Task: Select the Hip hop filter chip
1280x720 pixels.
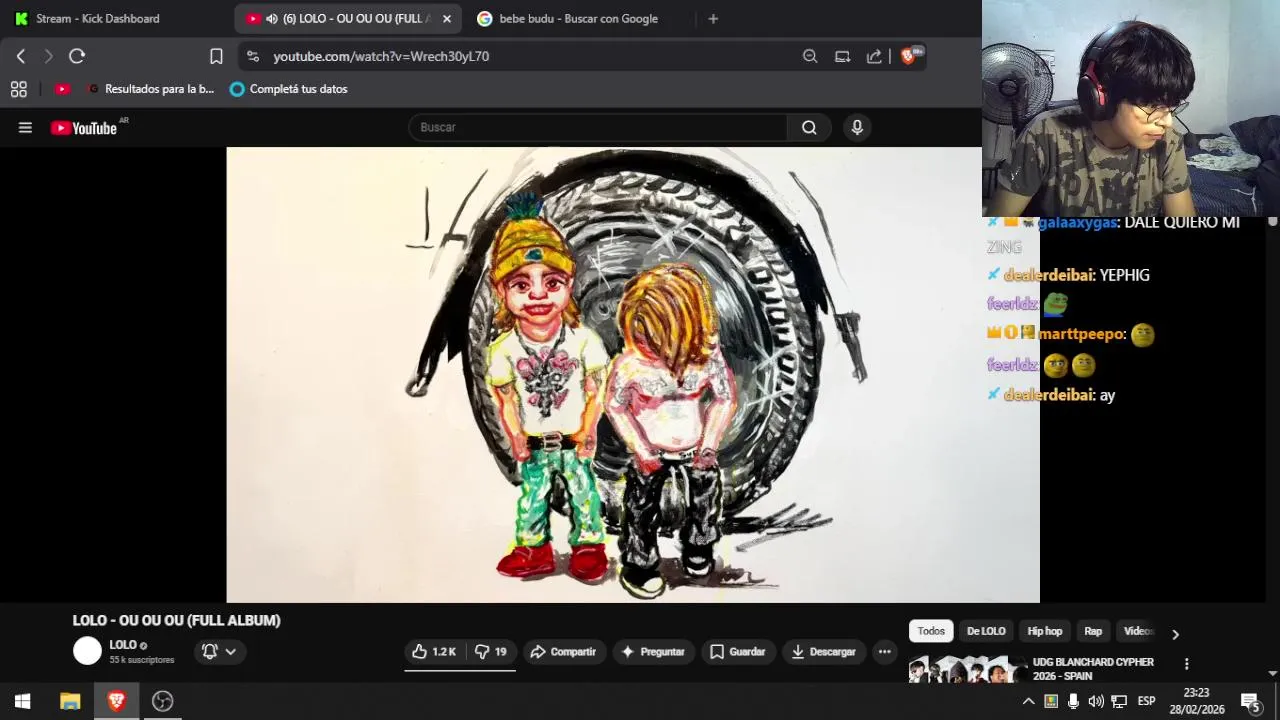Action: [x=1045, y=631]
